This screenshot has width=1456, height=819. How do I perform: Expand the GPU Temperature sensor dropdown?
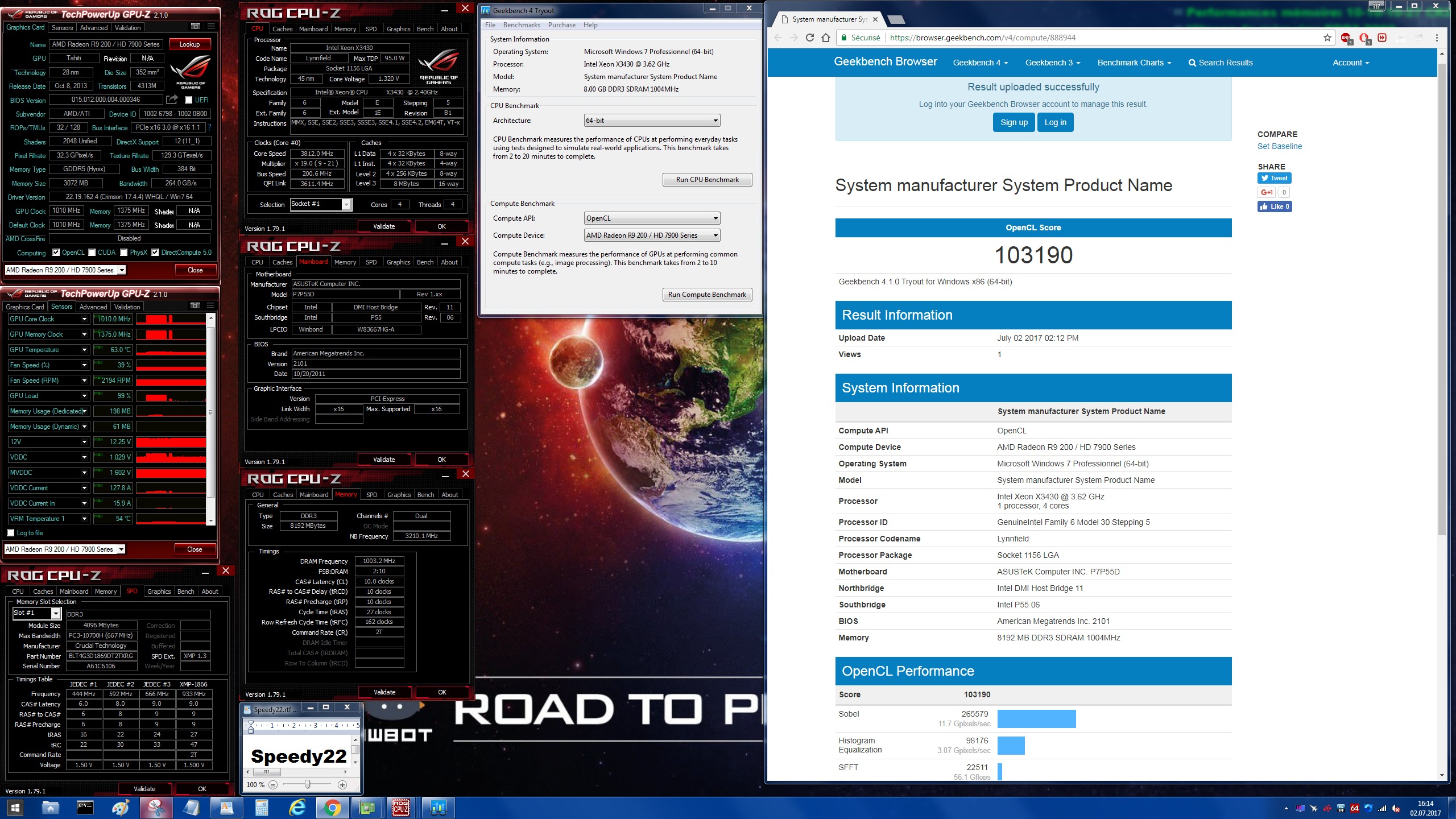(84, 350)
